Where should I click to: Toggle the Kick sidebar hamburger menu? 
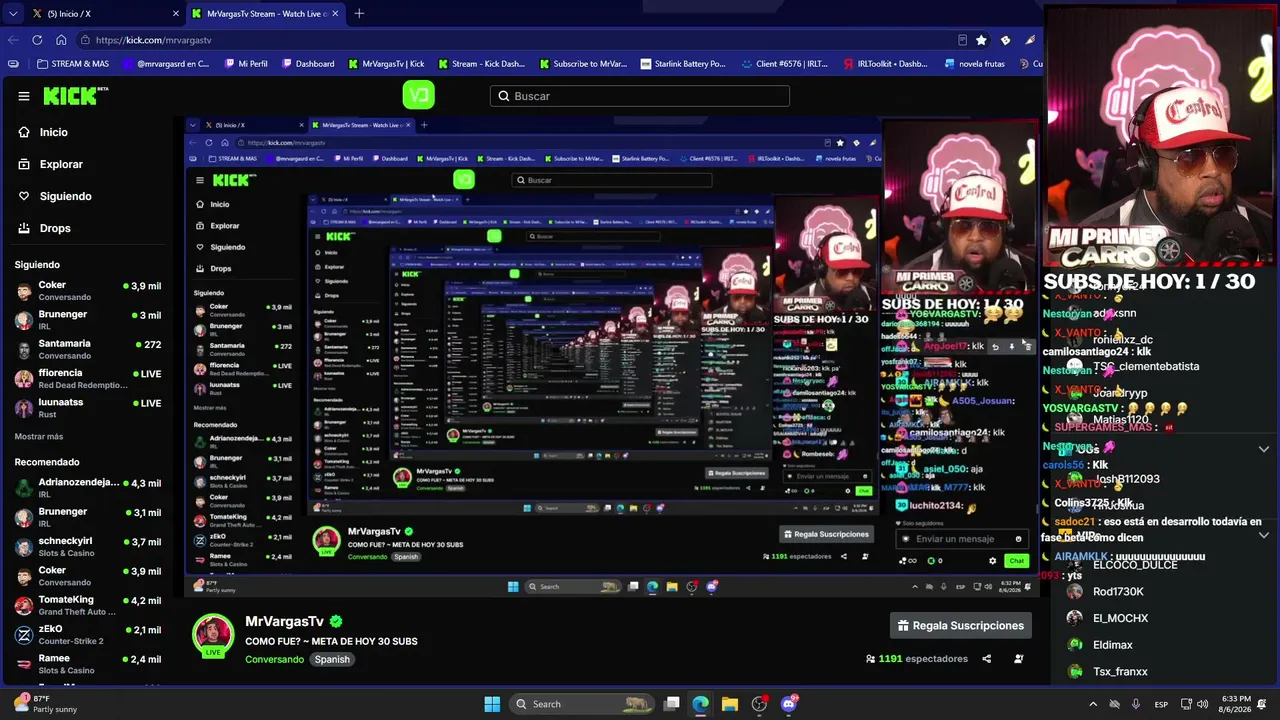tap(24, 96)
